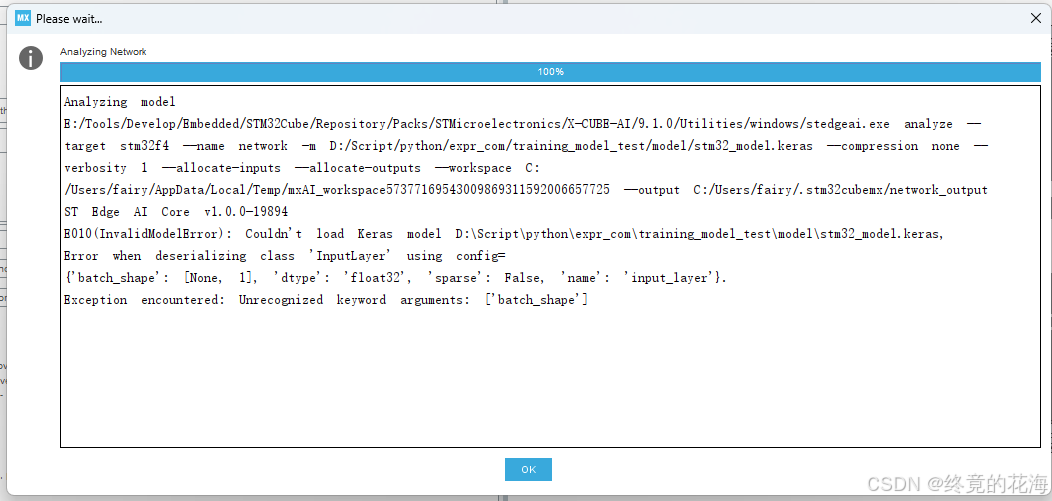Click the 100% progress bar
This screenshot has width=1052, height=501.
(550, 72)
